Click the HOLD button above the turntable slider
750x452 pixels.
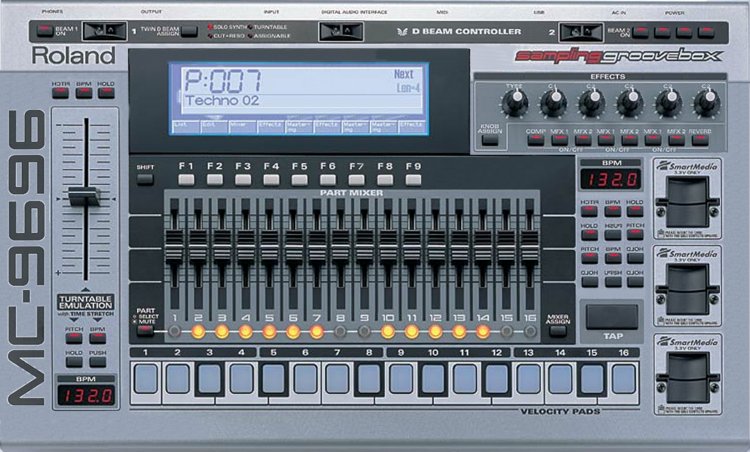coord(106,93)
